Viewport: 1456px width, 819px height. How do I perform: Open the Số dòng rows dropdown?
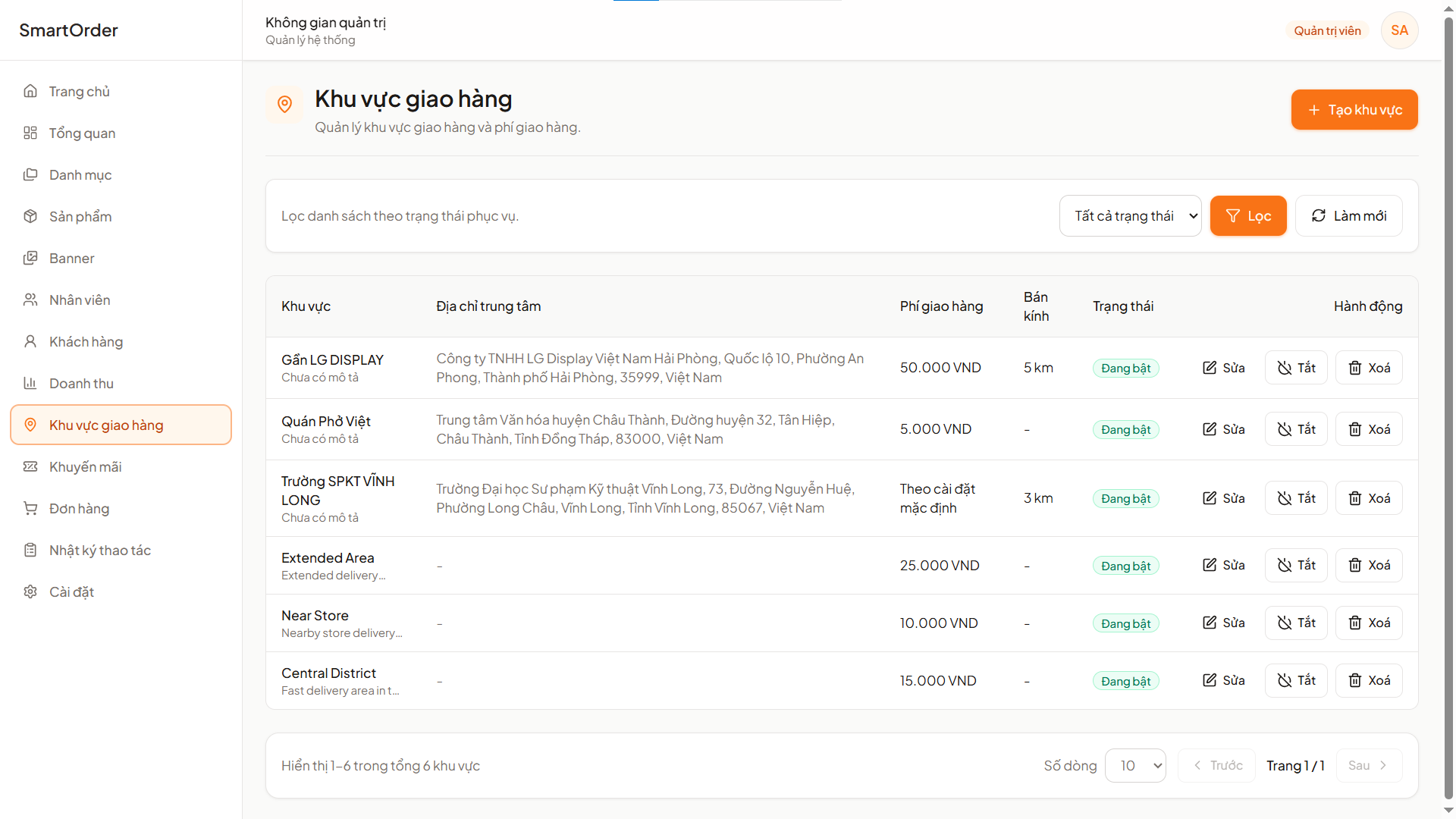[x=1135, y=766]
